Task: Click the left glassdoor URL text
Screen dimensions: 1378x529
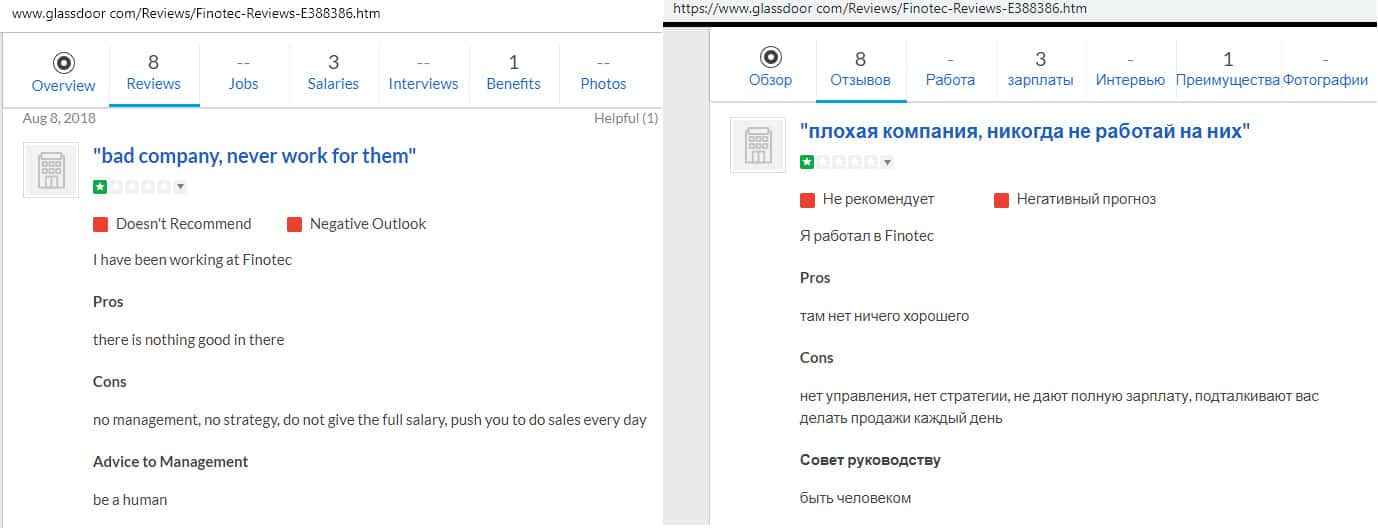Action: point(195,14)
